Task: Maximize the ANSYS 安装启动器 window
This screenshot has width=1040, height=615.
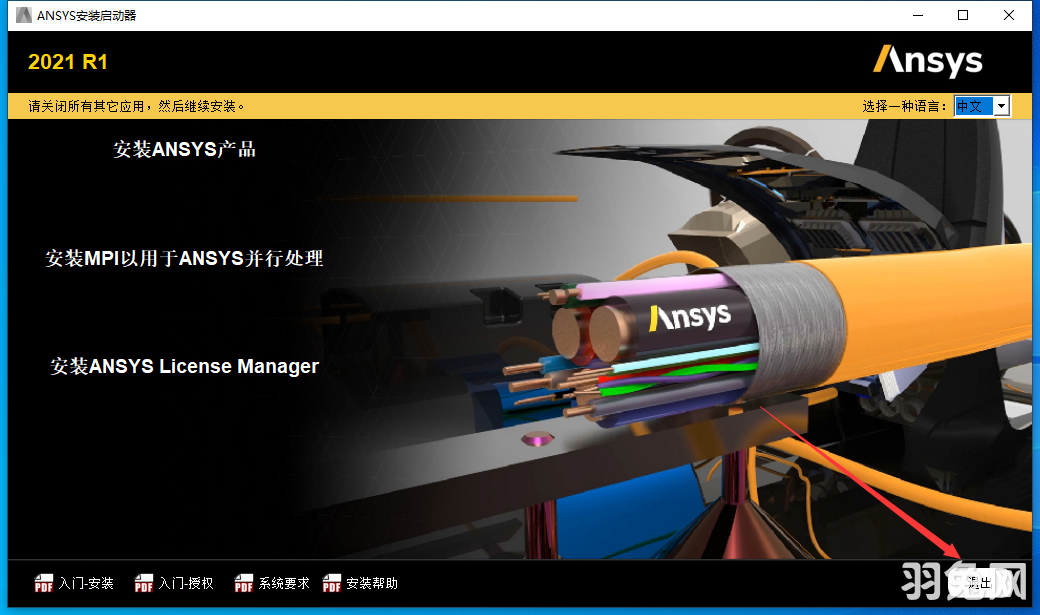Action: coord(962,15)
